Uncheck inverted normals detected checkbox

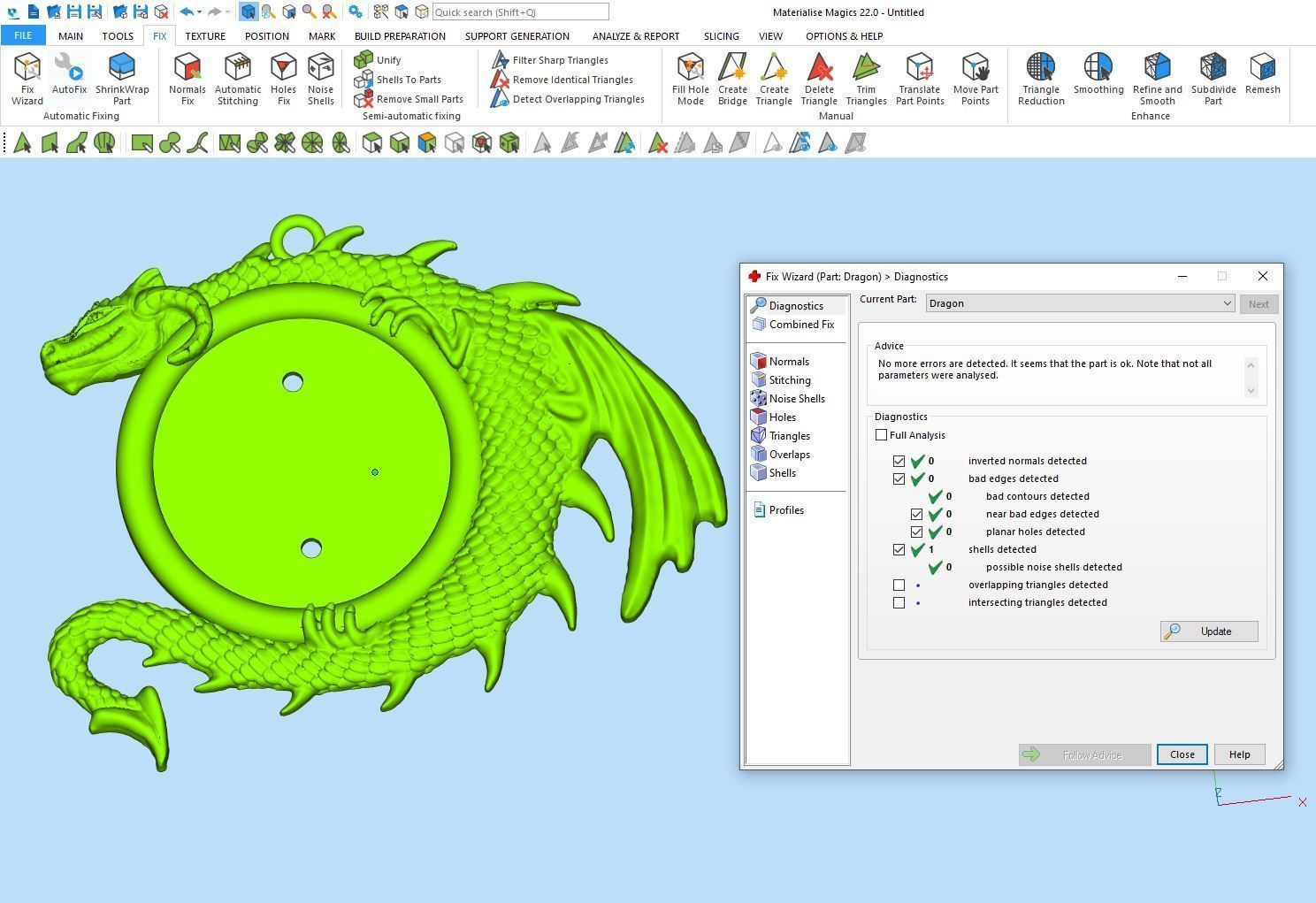coord(899,461)
